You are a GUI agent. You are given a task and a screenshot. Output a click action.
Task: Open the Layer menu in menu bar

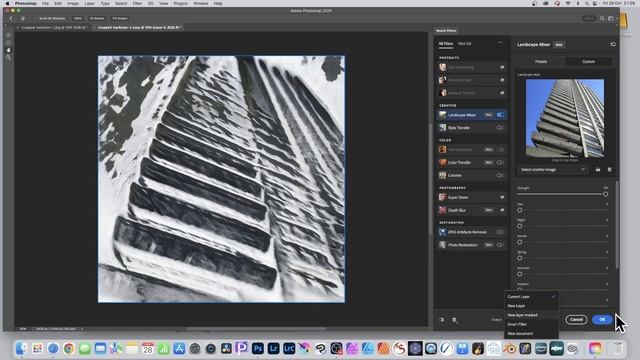pyautogui.click(x=89, y=3)
